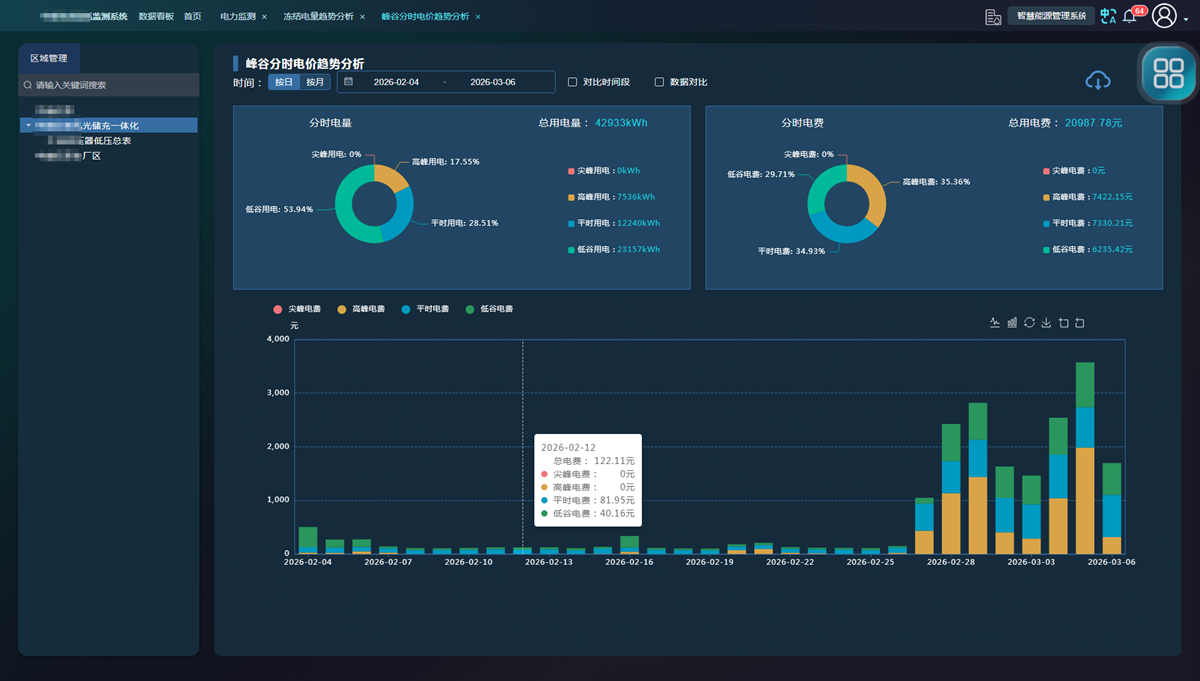The image size is (1200, 681).
Task: Switch to the 冻结电量趋势分析 tab
Action: click(318, 17)
